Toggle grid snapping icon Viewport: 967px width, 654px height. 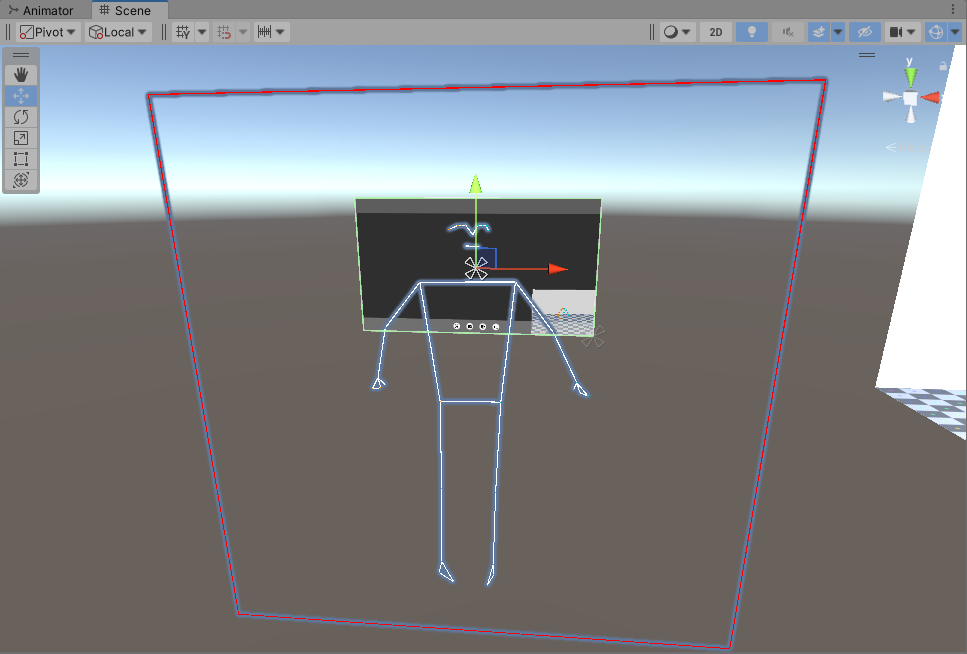click(x=224, y=32)
